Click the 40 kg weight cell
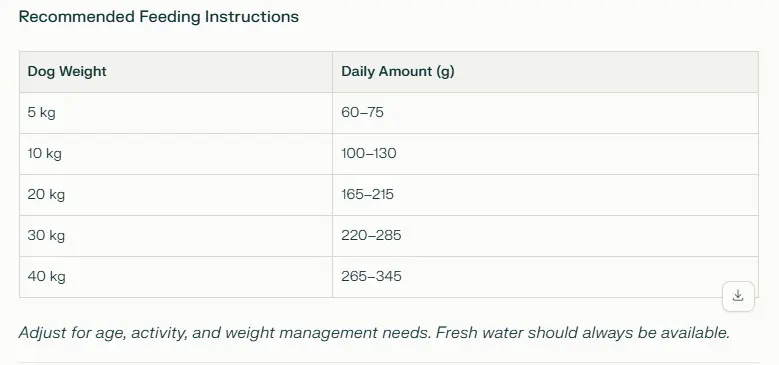The width and height of the screenshot is (779, 365). [x=176, y=277]
